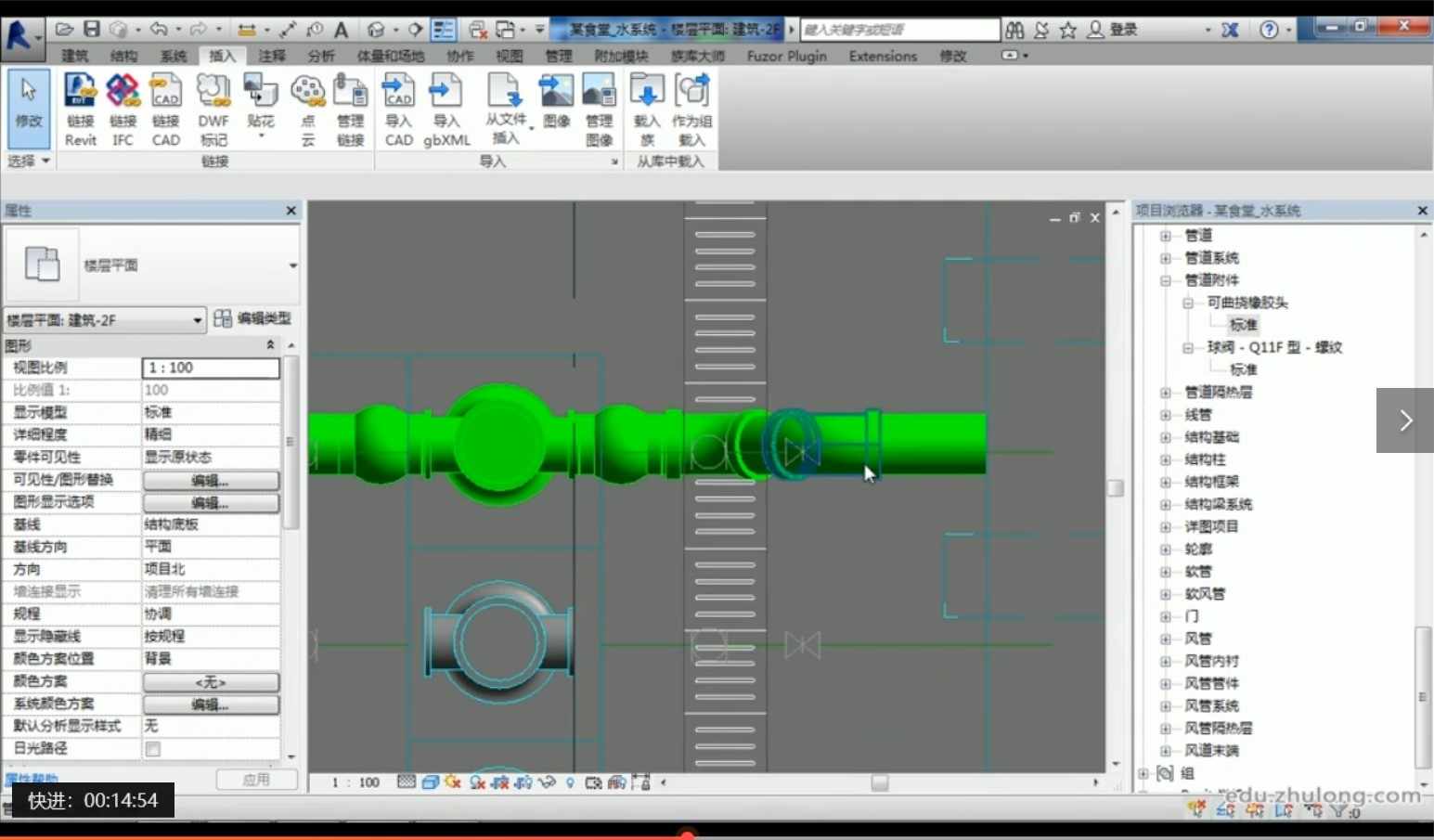
Task: Click the keyword search input box
Action: pyautogui.click(x=898, y=29)
